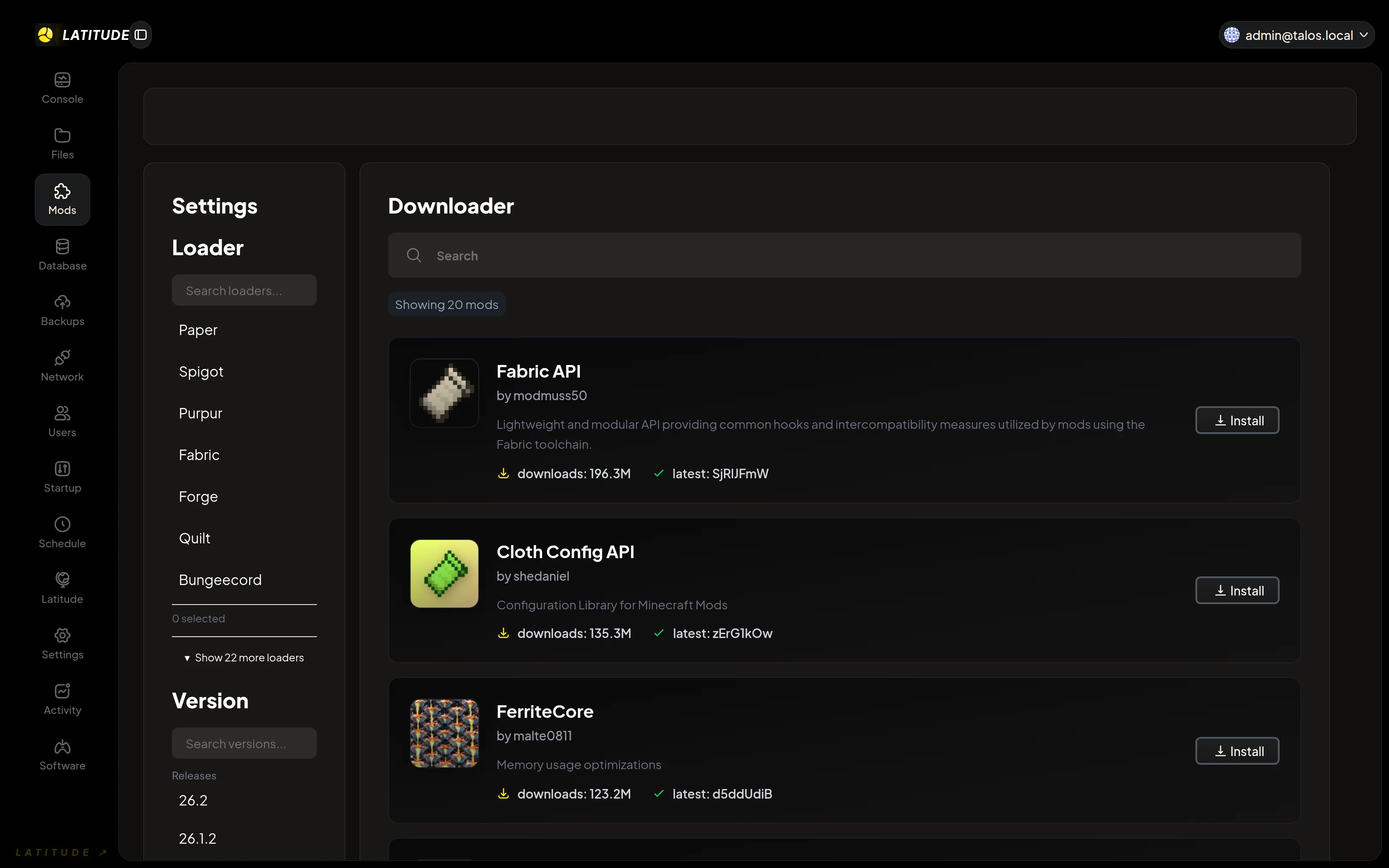1389x868 pixels.
Task: Click the magnifier icon in mod search
Action: [414, 256]
